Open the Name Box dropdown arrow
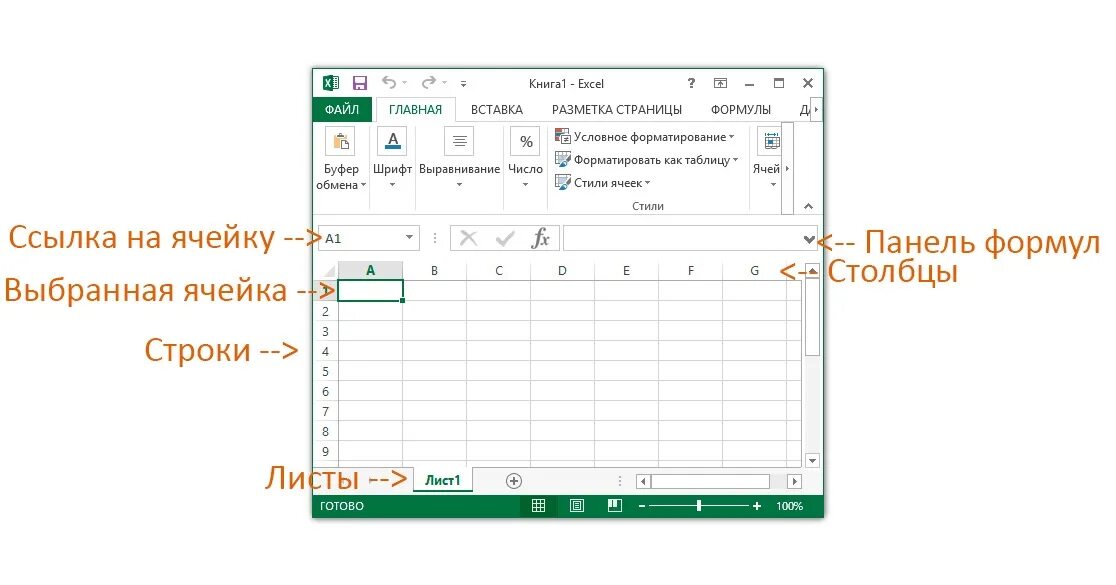Image resolution: width=1116 pixels, height=585 pixels. coord(409,238)
